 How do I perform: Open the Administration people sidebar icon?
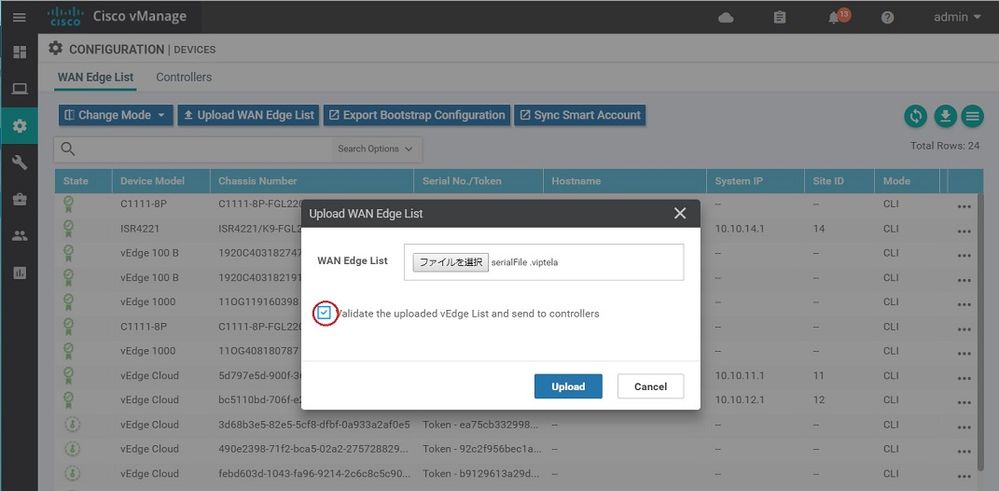pos(20,236)
